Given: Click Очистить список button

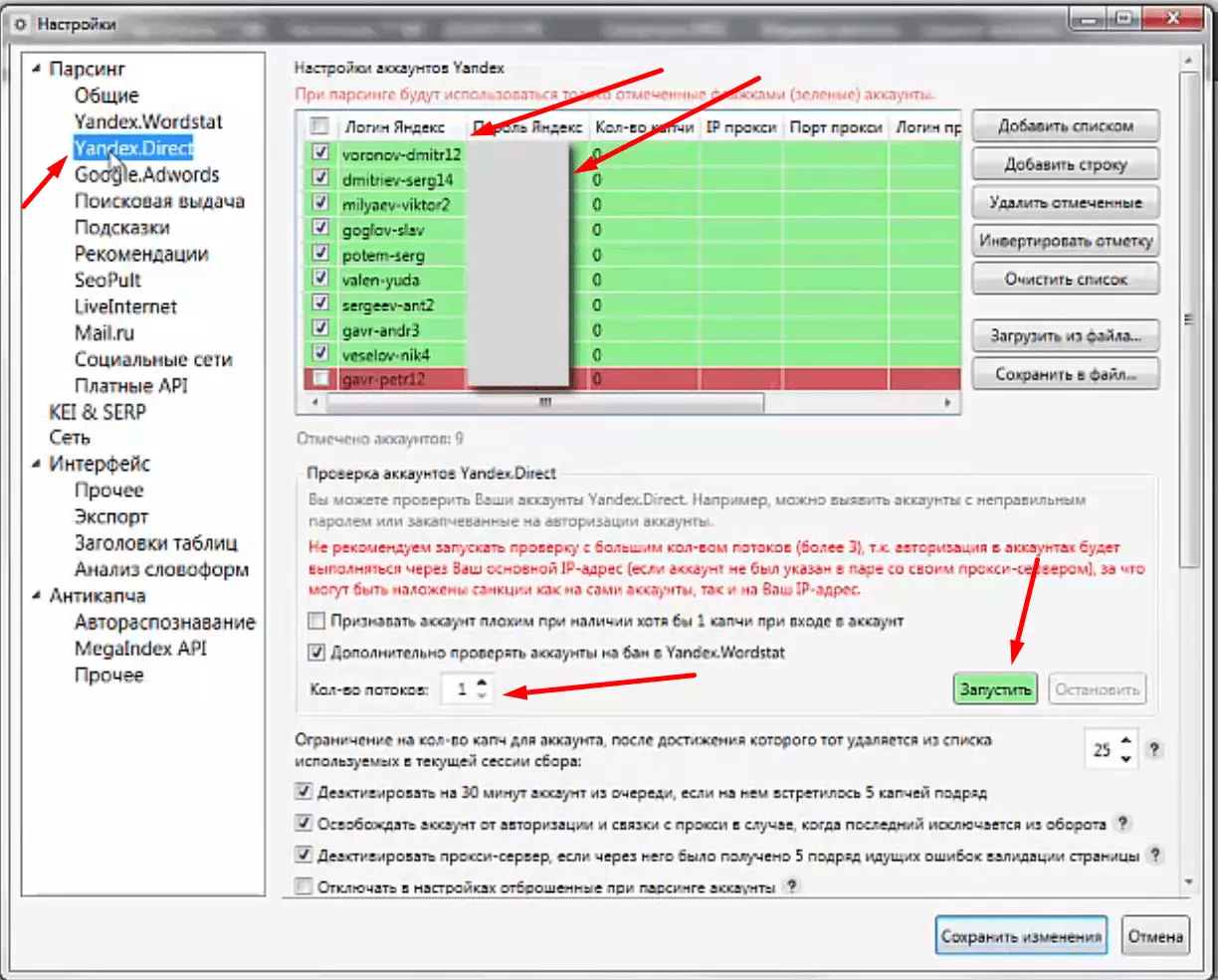Looking at the screenshot, I should 1066,280.
